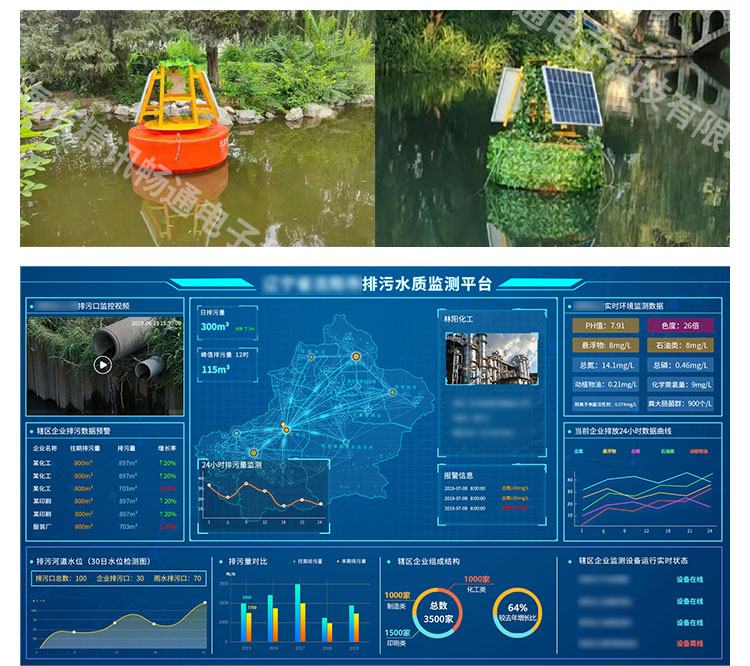Click the 企业名称 column header
750x666 pixels.
pyautogui.click(x=45, y=448)
